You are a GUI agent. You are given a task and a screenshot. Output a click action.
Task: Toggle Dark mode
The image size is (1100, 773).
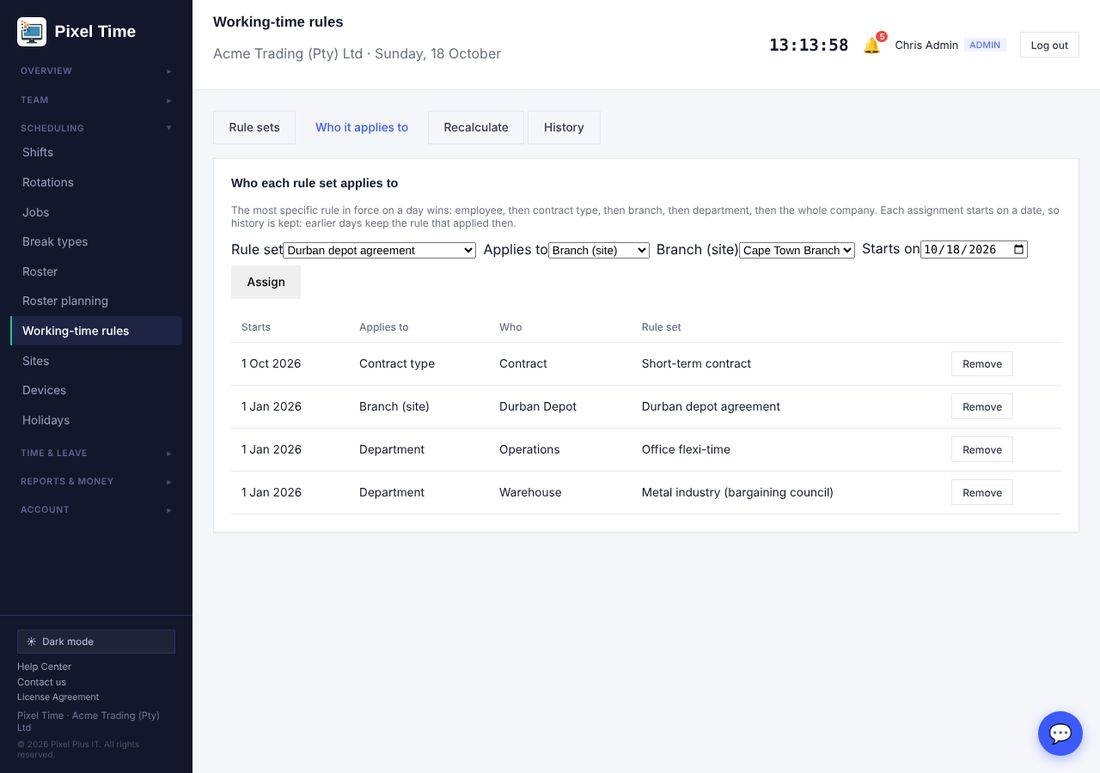pyautogui.click(x=96, y=641)
